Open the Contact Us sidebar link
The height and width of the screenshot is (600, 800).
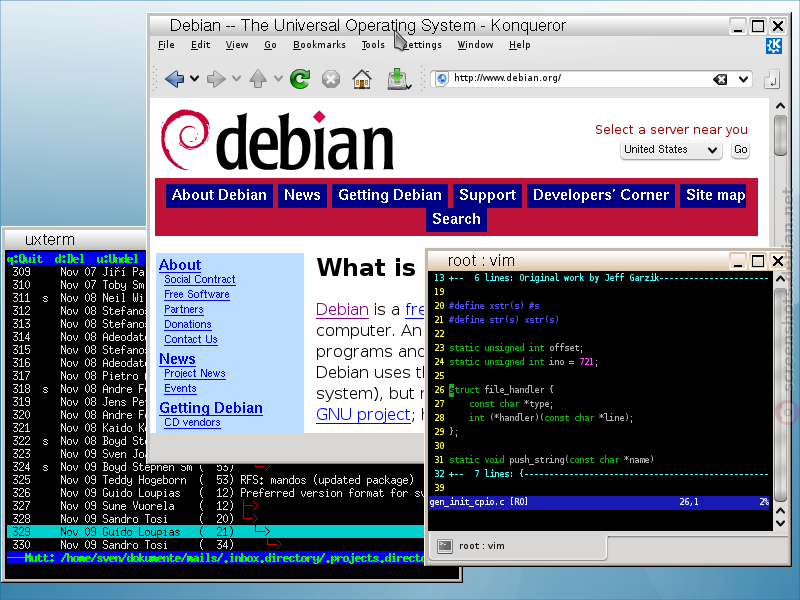(191, 339)
